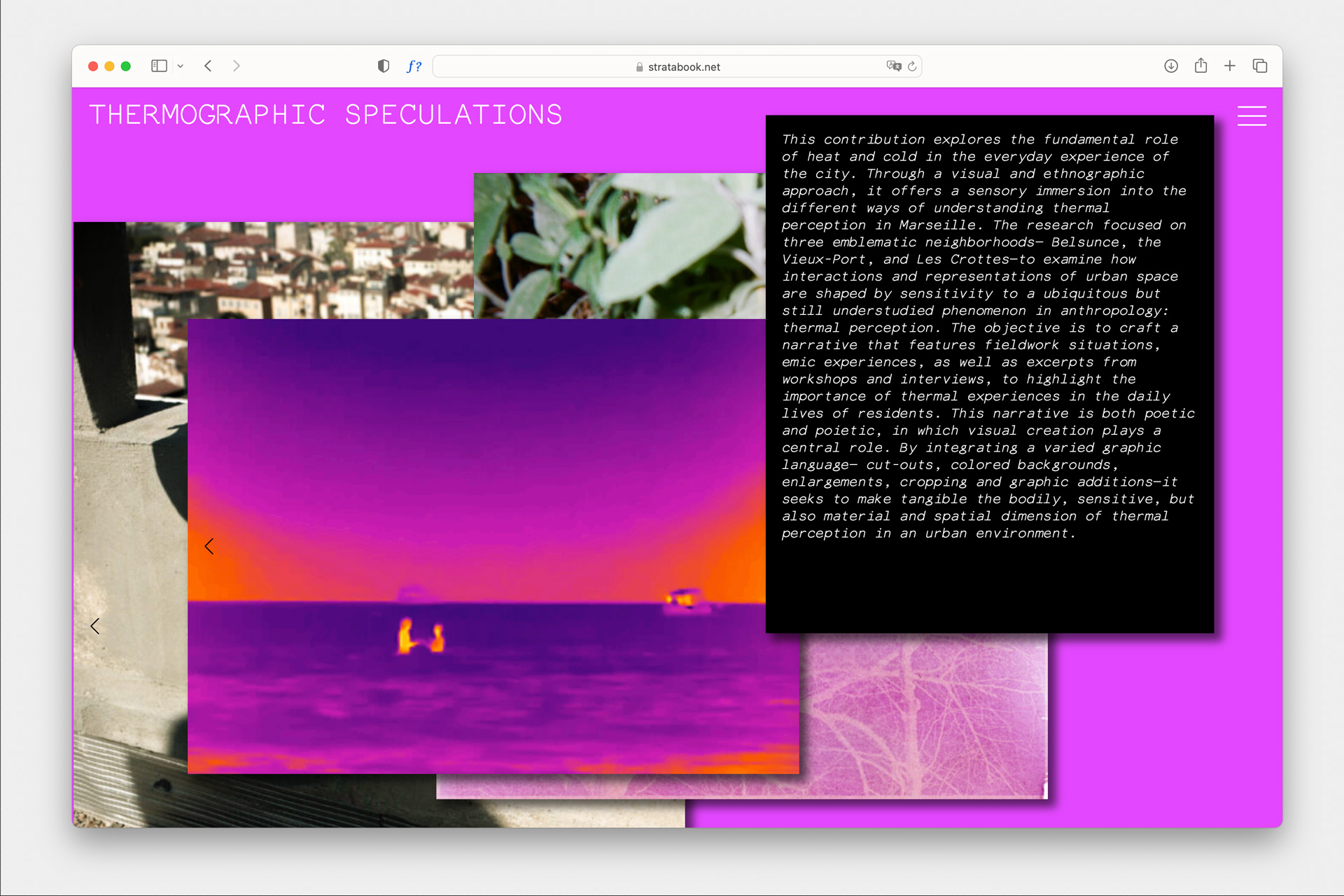
Task: Select the green plant leaves photo
Action: [619, 245]
